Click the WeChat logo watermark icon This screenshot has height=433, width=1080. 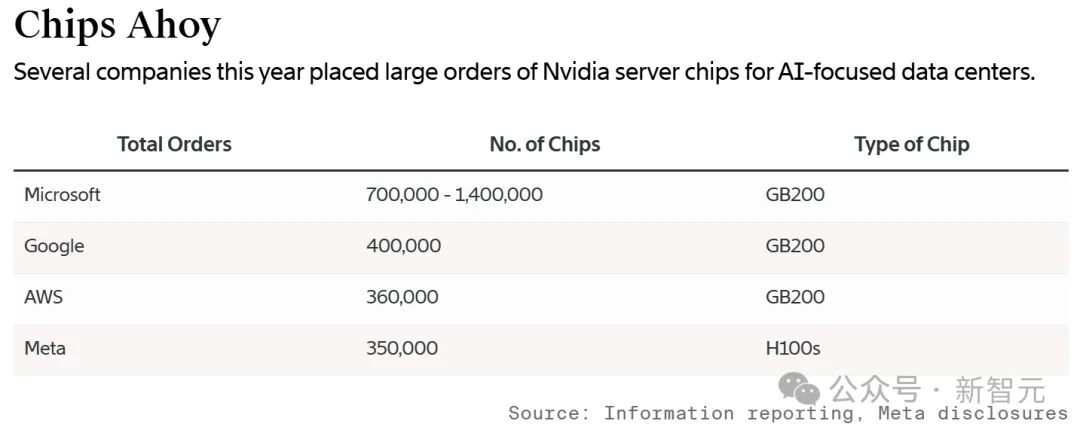click(801, 389)
